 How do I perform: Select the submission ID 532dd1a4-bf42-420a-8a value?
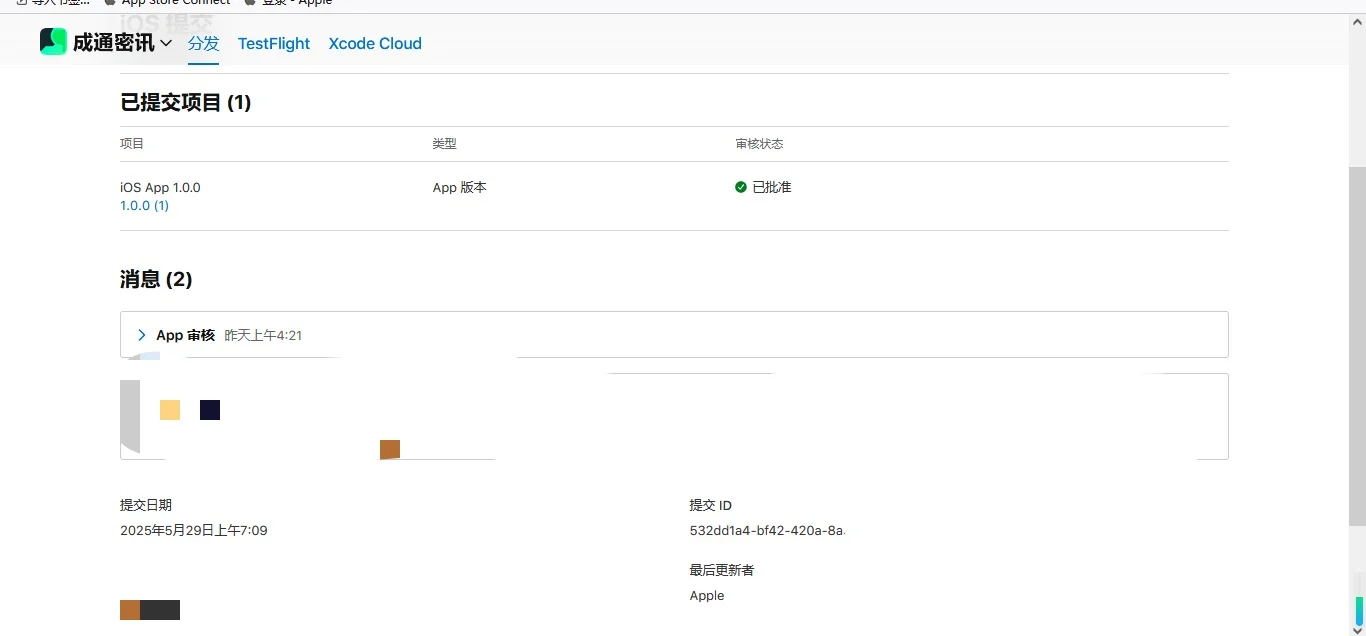pos(768,530)
